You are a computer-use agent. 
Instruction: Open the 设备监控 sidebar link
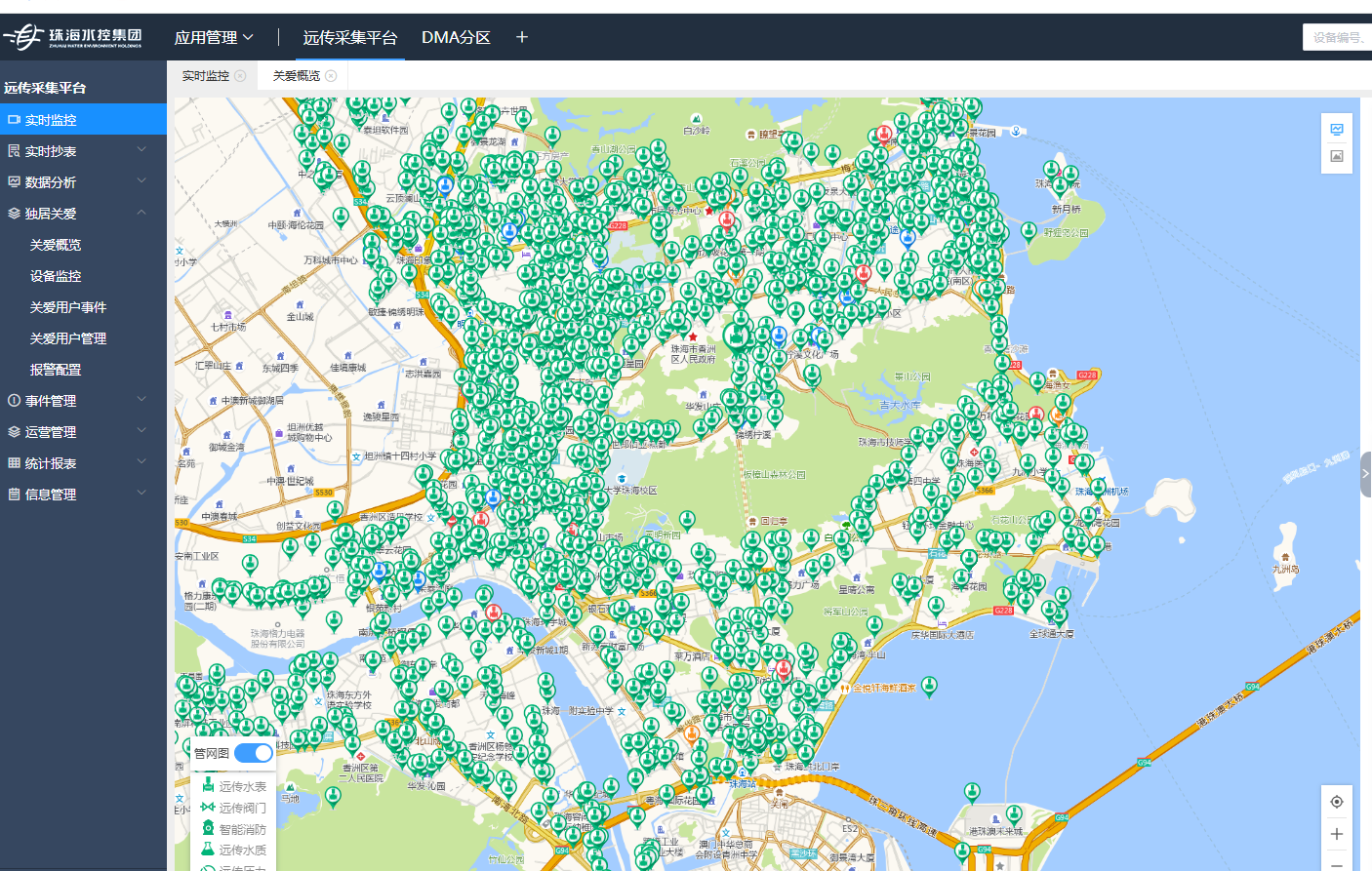[x=56, y=276]
